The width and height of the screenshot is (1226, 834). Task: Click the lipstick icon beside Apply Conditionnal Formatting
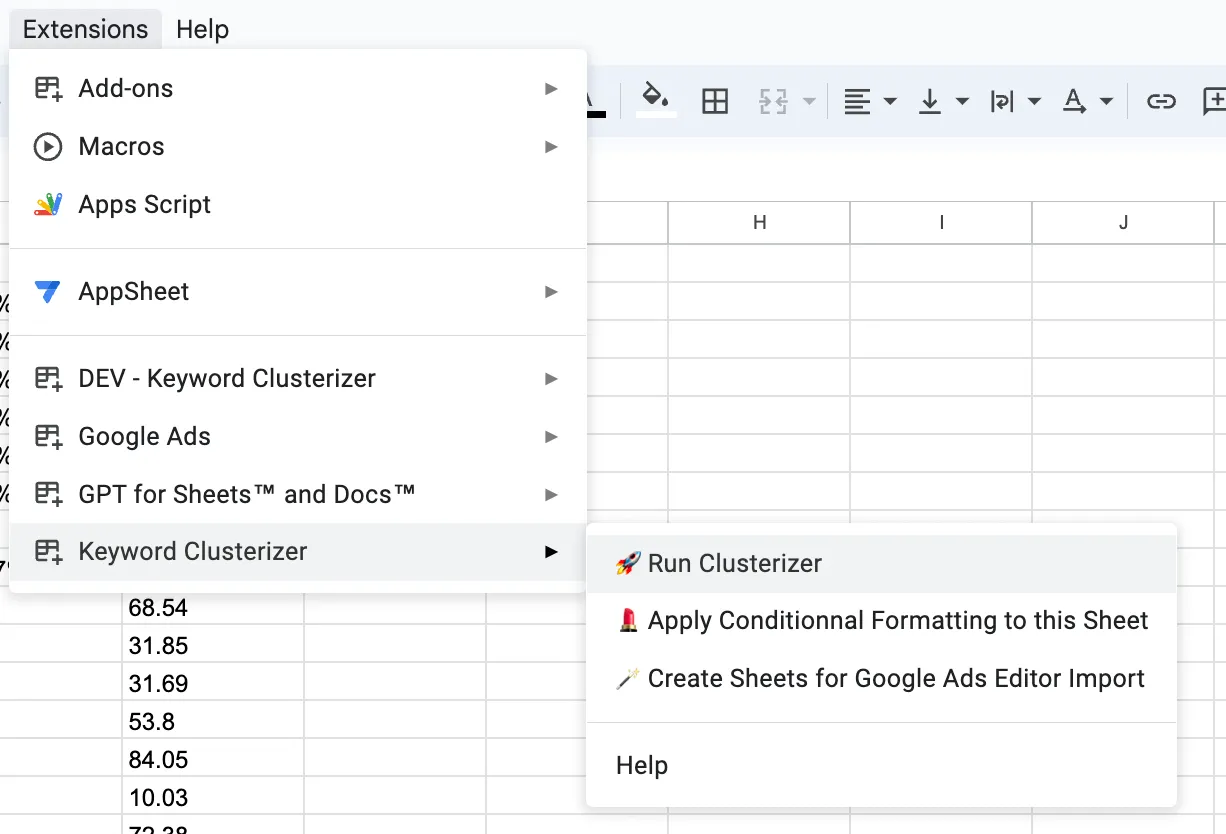coord(628,621)
